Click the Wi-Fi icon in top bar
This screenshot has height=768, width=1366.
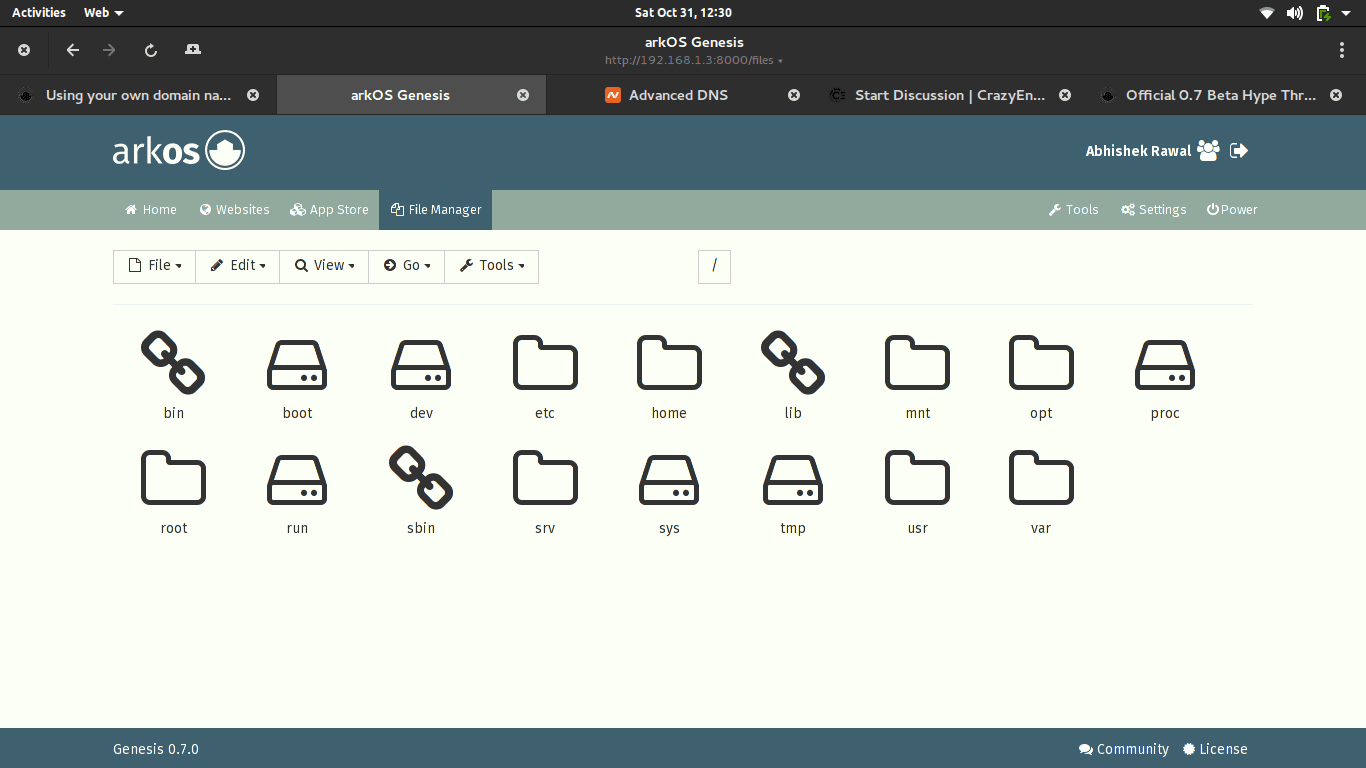tap(1267, 13)
